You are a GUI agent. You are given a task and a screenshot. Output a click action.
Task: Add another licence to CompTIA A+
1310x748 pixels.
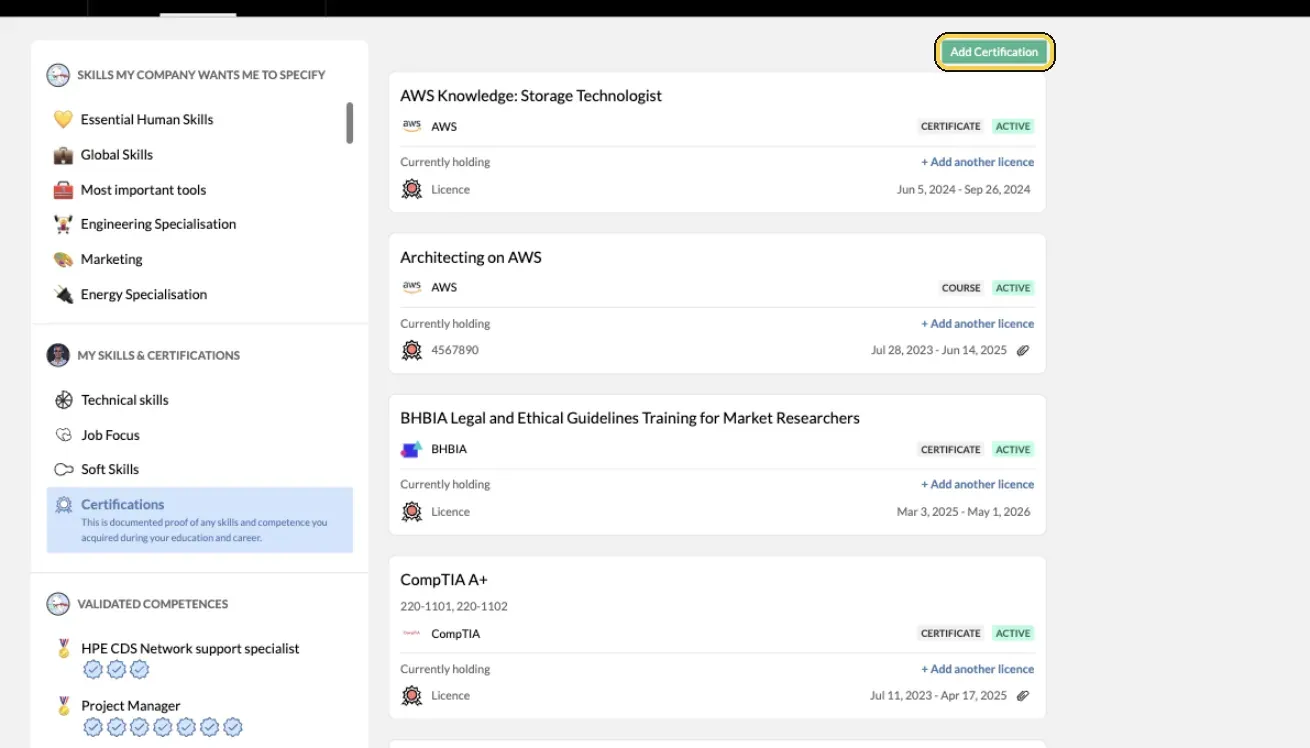(x=977, y=669)
